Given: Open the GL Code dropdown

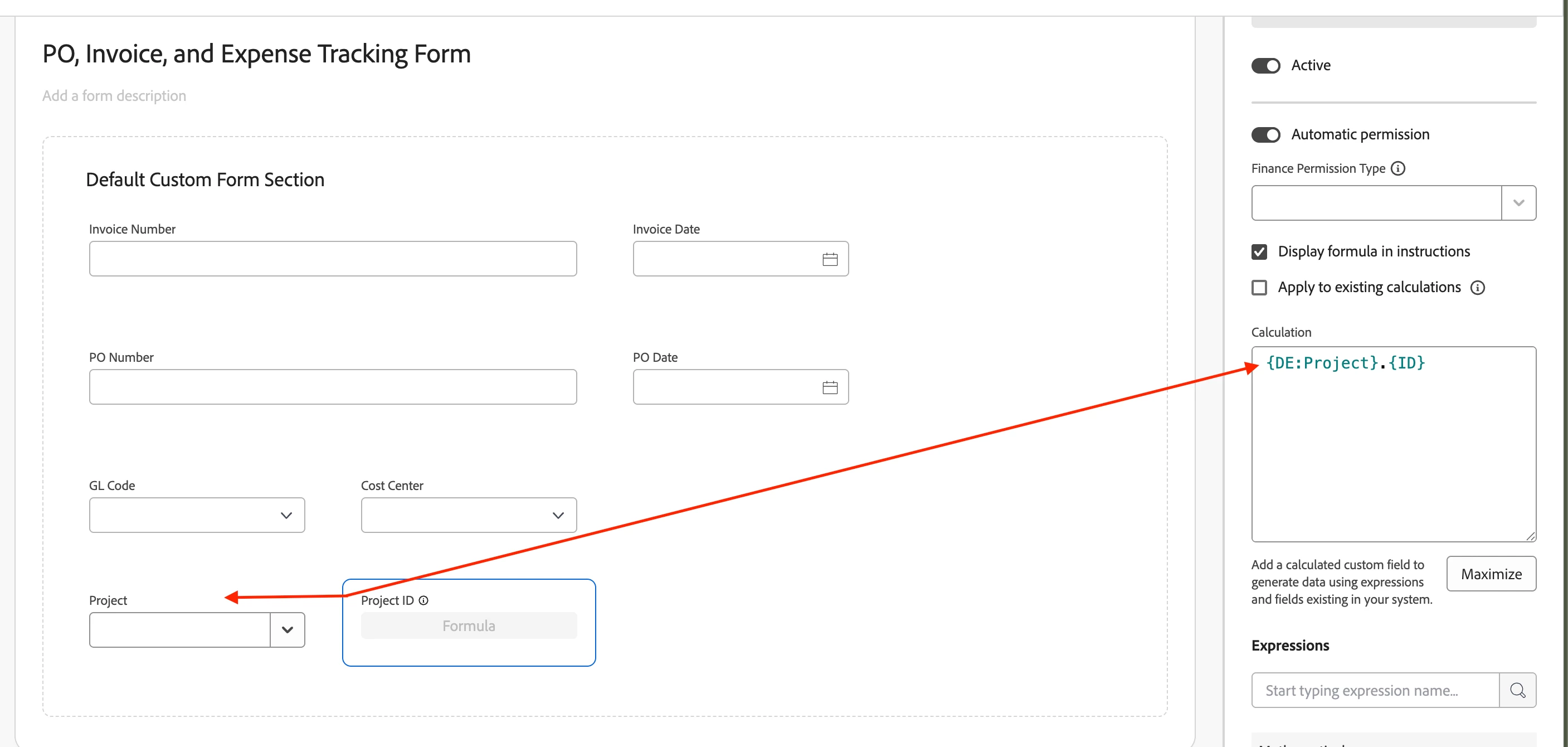Looking at the screenshot, I should tap(197, 515).
